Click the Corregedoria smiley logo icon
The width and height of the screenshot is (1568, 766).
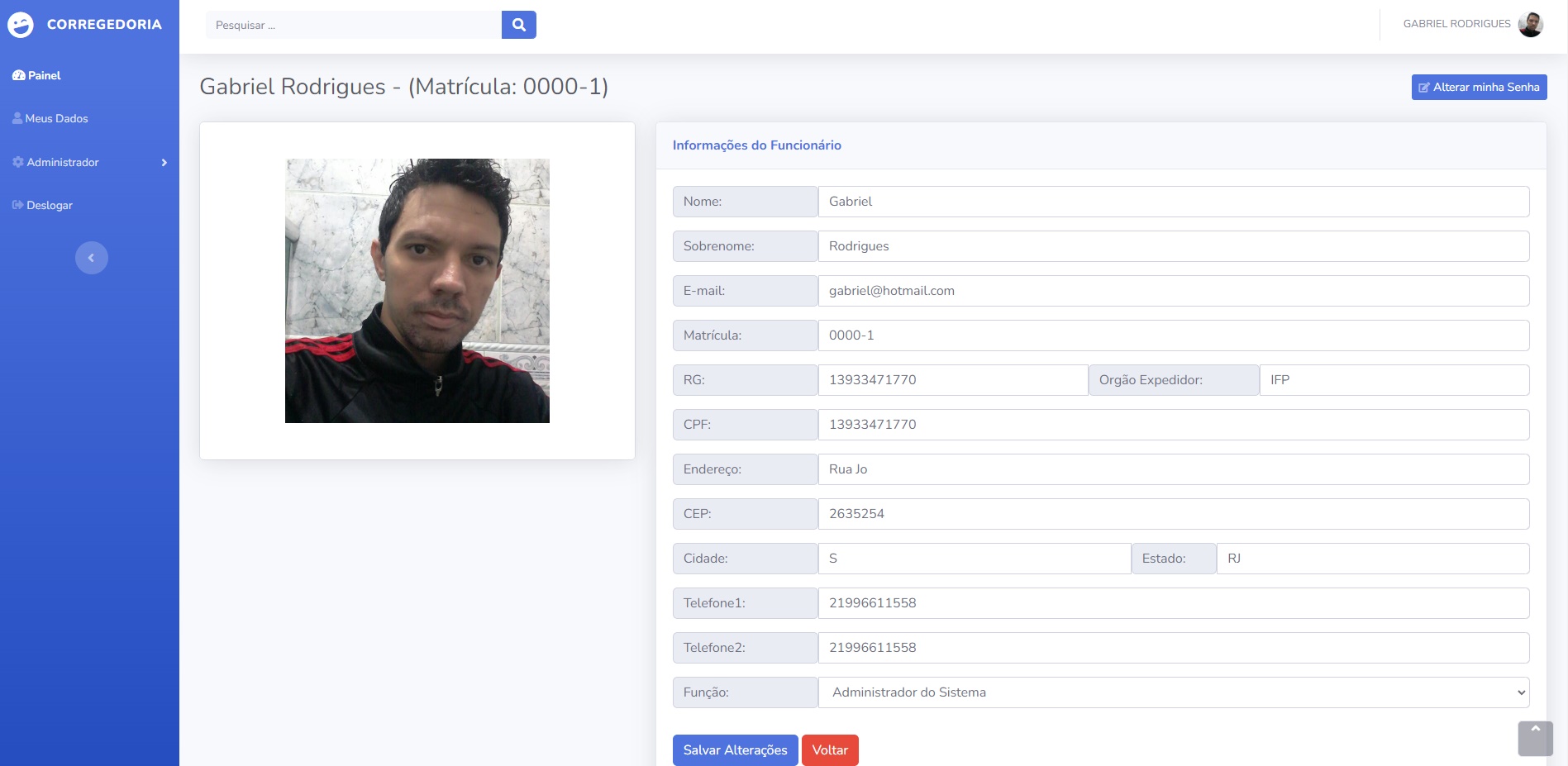tap(21, 25)
